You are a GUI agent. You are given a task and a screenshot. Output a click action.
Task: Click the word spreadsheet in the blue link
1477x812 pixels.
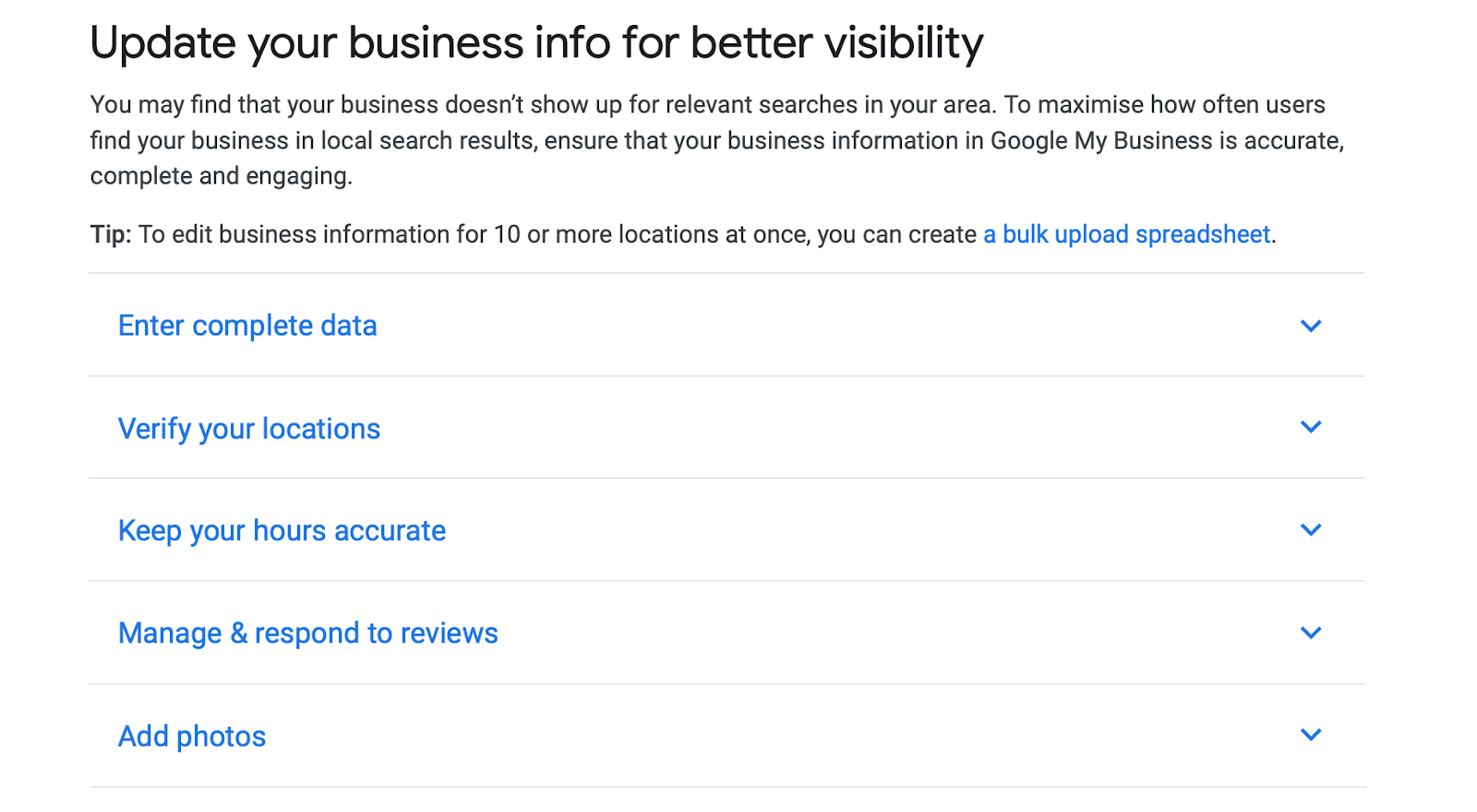click(1203, 234)
